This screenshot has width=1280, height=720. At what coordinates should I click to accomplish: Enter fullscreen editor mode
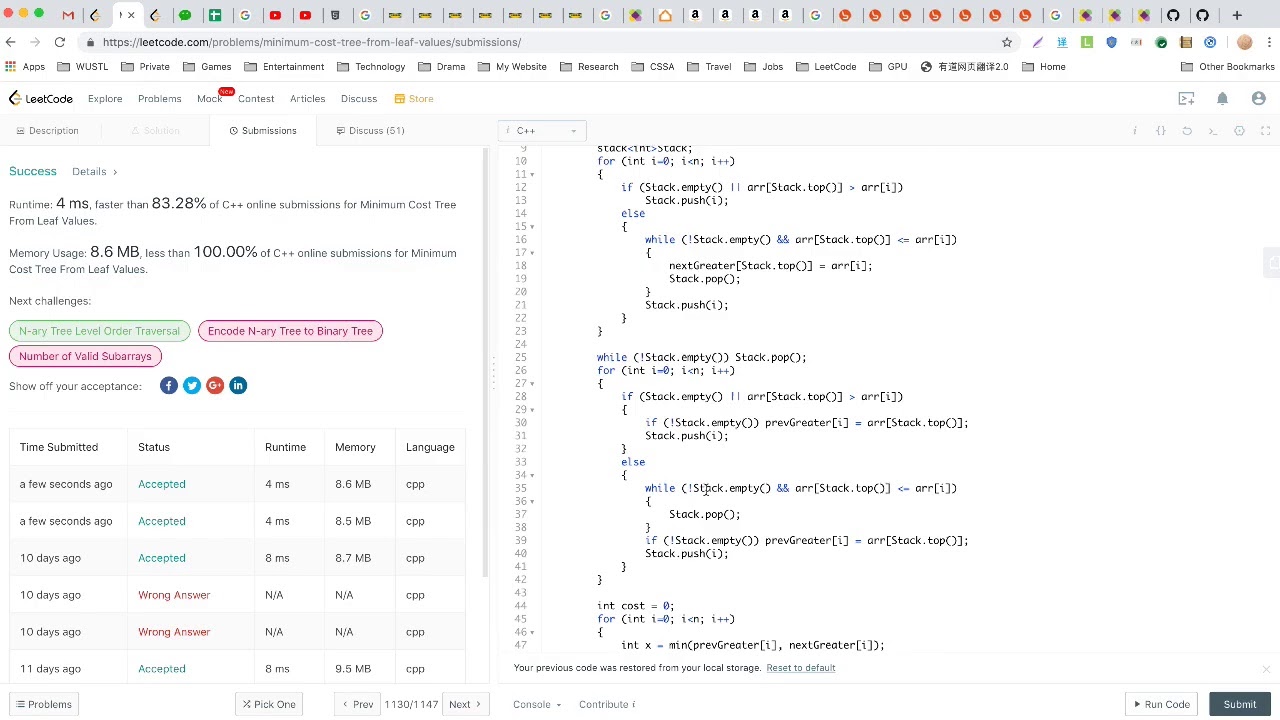(x=1265, y=131)
